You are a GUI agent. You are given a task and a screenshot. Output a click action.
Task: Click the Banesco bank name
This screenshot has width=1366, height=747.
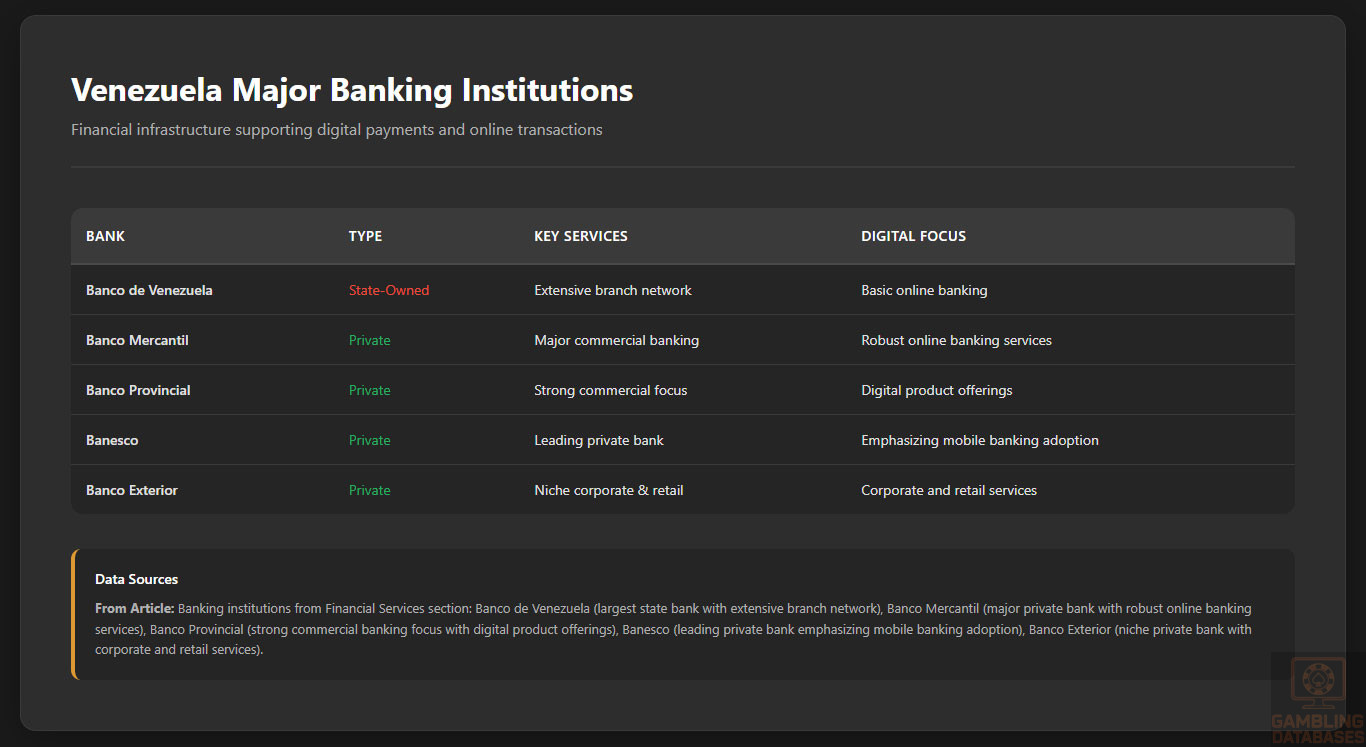click(112, 440)
